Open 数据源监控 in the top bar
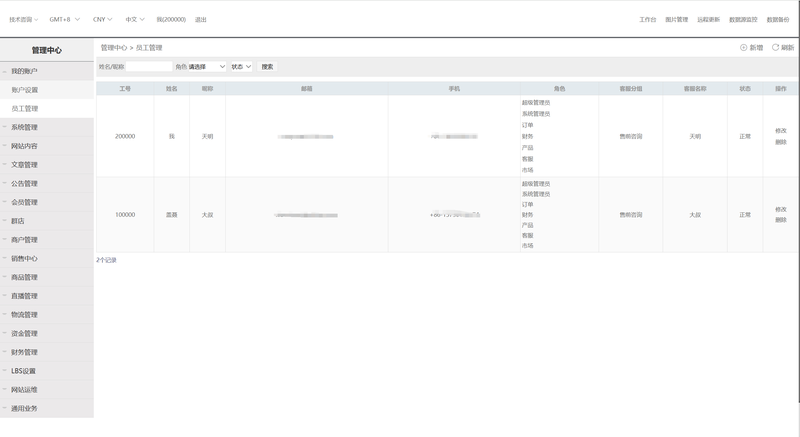The height and width of the screenshot is (437, 800). pos(743,19)
